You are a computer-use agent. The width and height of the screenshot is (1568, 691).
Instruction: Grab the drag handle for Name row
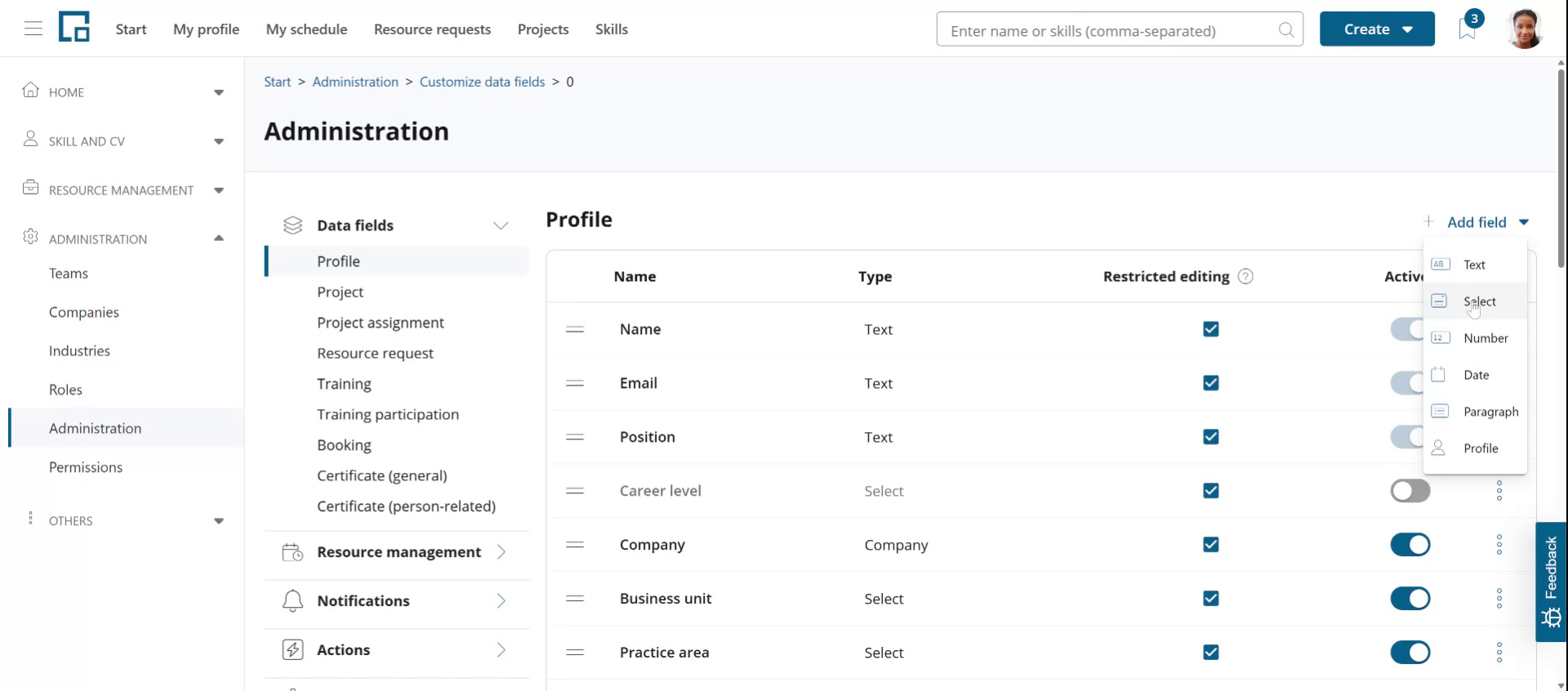[575, 329]
